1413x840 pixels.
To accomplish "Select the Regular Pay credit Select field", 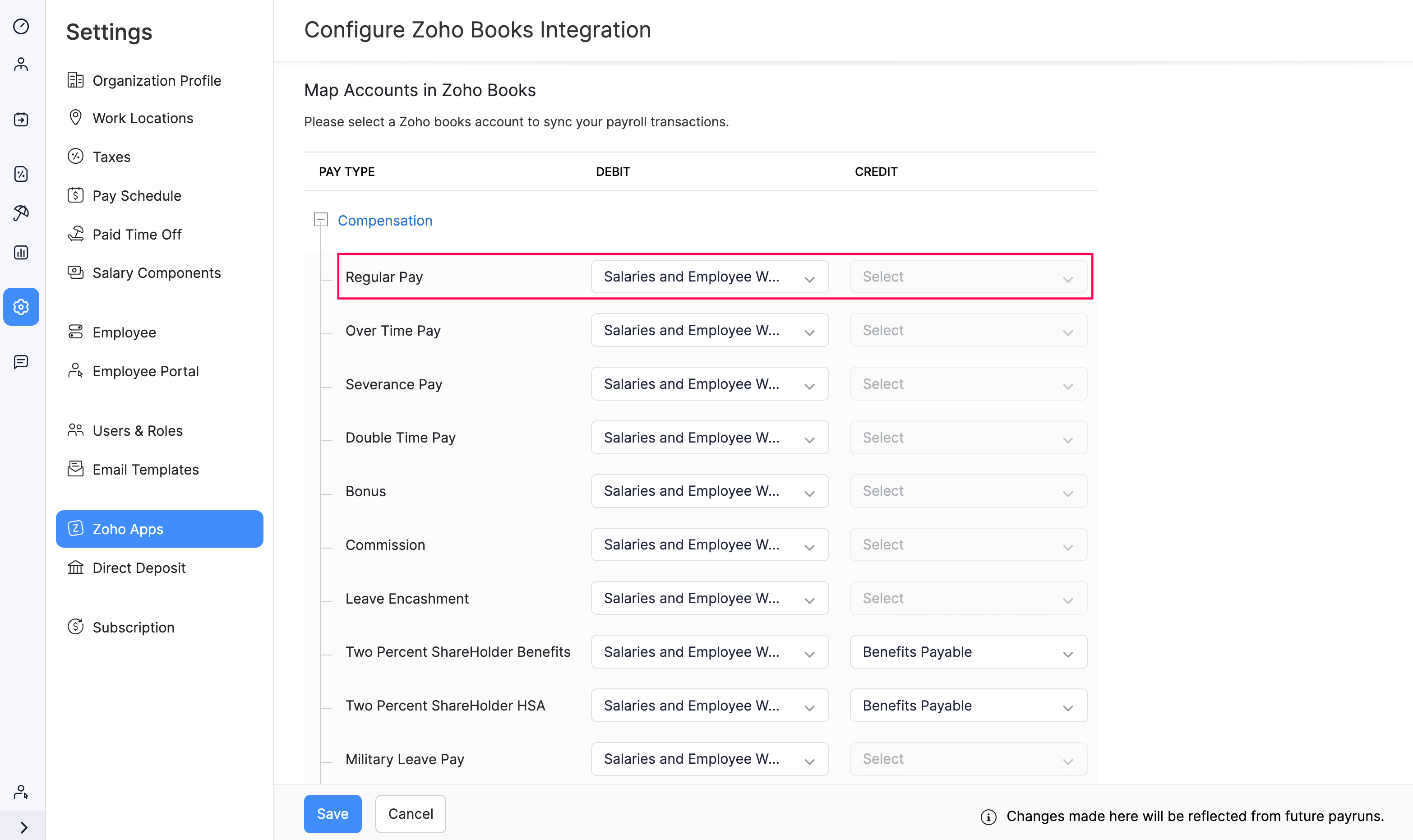I will point(967,277).
